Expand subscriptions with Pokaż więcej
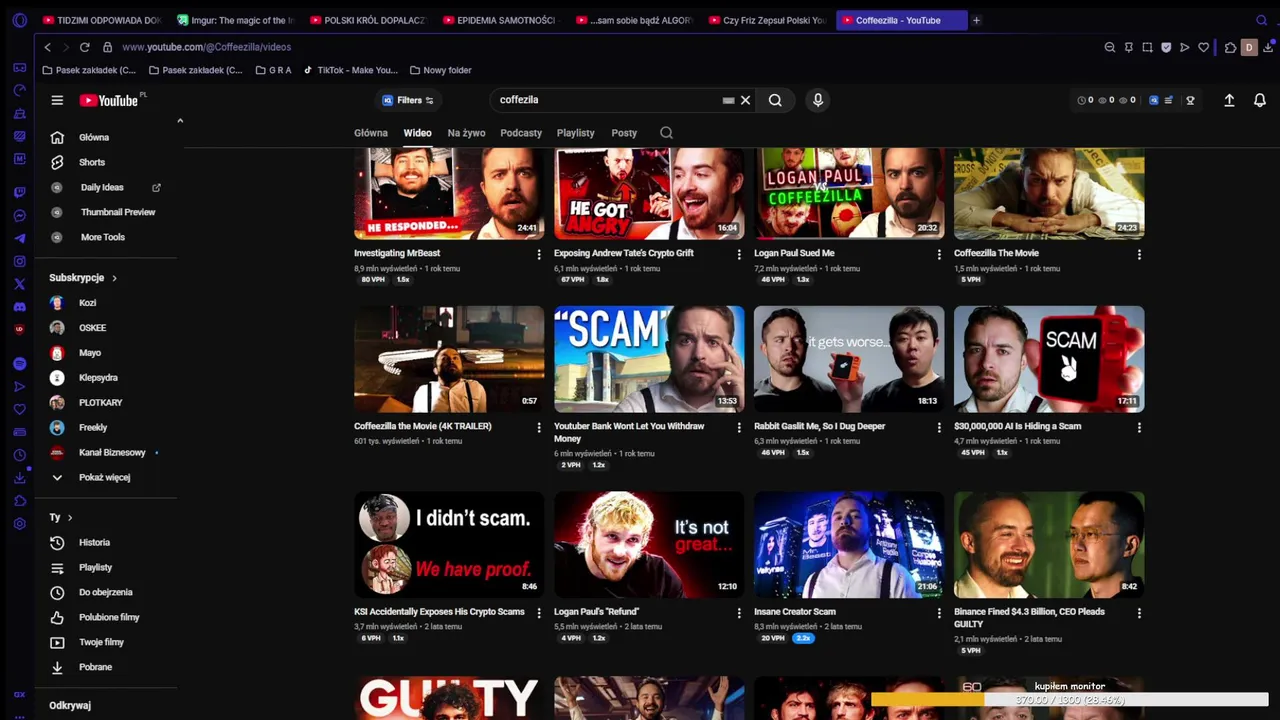Screen dimensions: 1280x720 (105, 477)
